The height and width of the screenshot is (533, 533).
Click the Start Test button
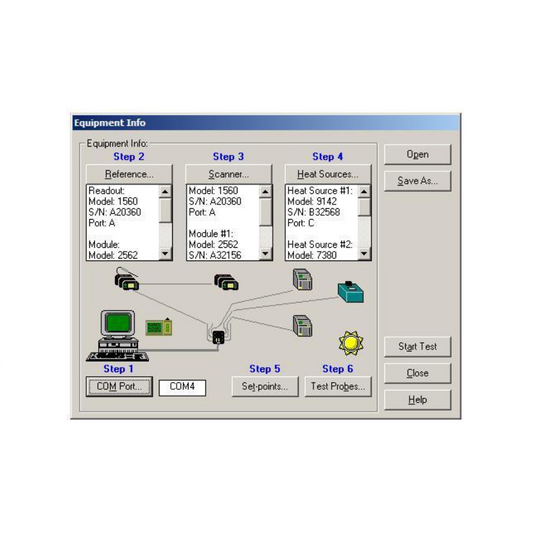[417, 347]
